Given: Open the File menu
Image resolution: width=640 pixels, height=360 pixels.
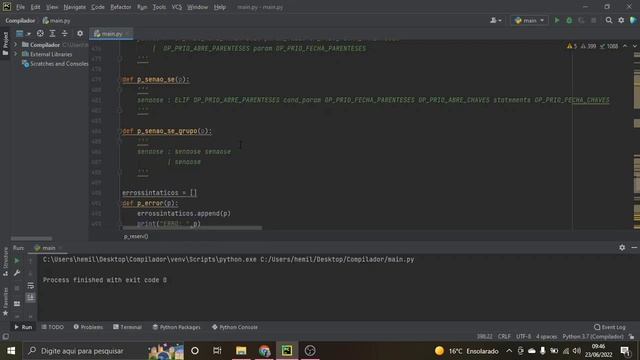Looking at the screenshot, I should click(20, 7).
